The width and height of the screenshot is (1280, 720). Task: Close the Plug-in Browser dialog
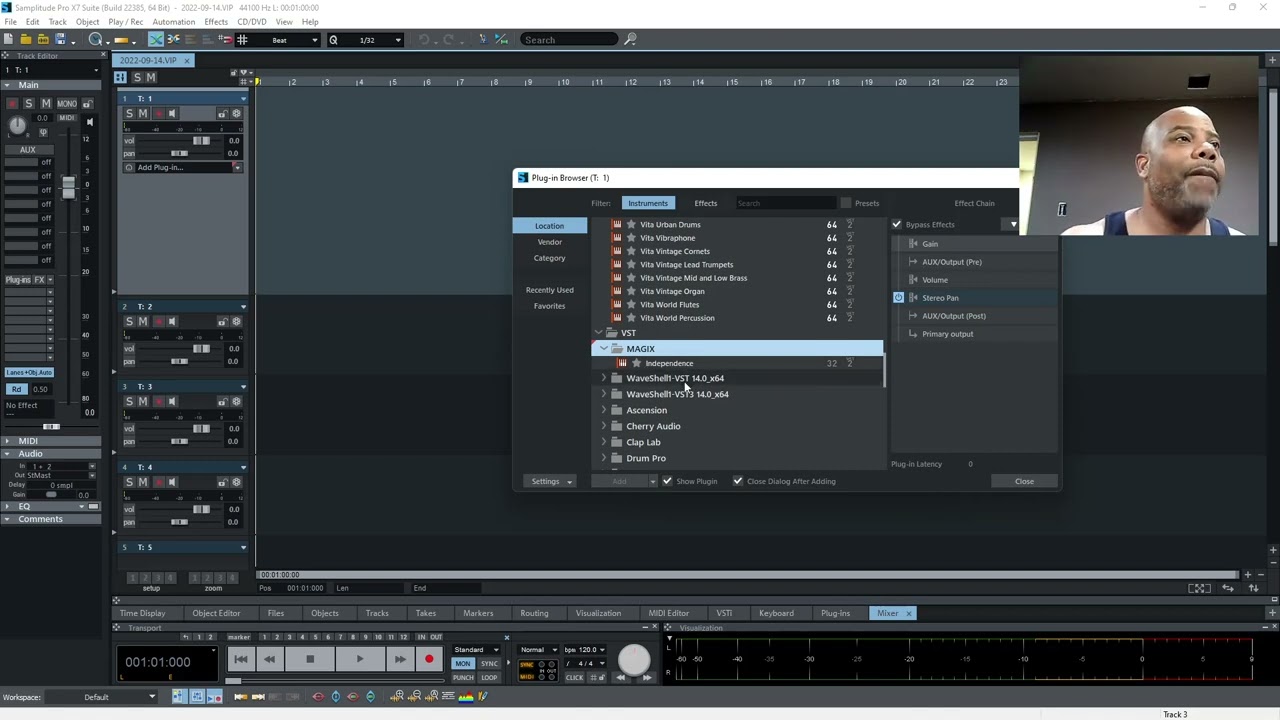click(x=1024, y=481)
